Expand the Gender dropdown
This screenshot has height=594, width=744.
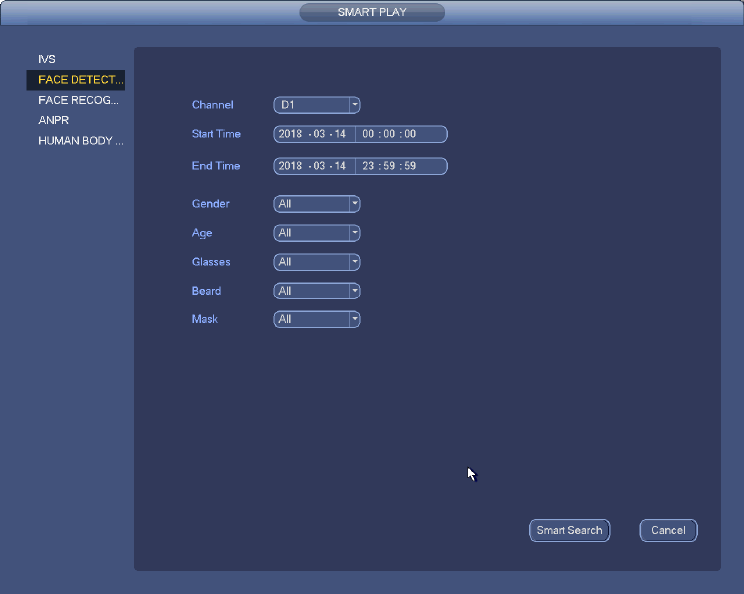pos(317,204)
